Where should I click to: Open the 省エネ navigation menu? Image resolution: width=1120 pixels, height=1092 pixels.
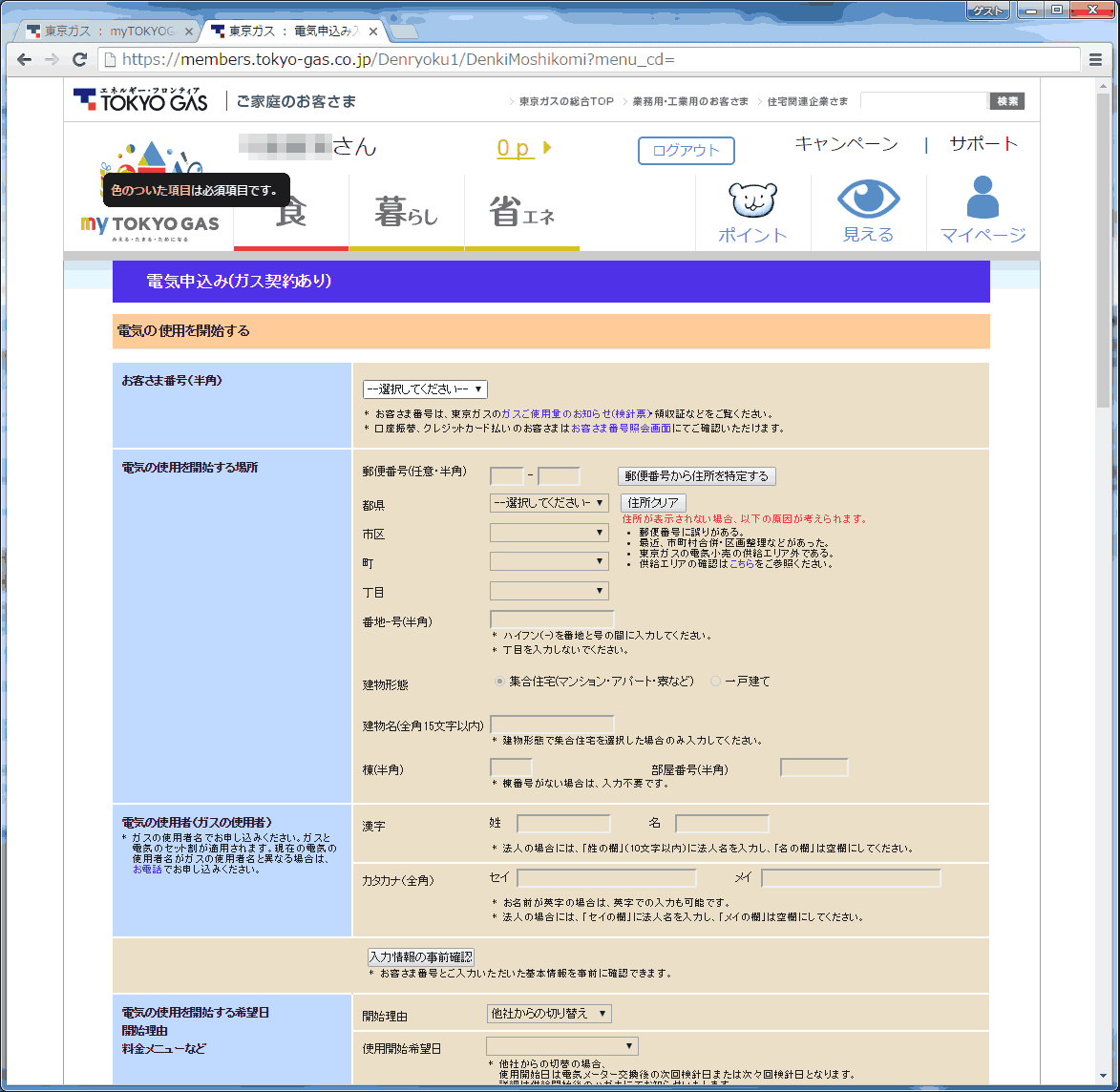(522, 212)
